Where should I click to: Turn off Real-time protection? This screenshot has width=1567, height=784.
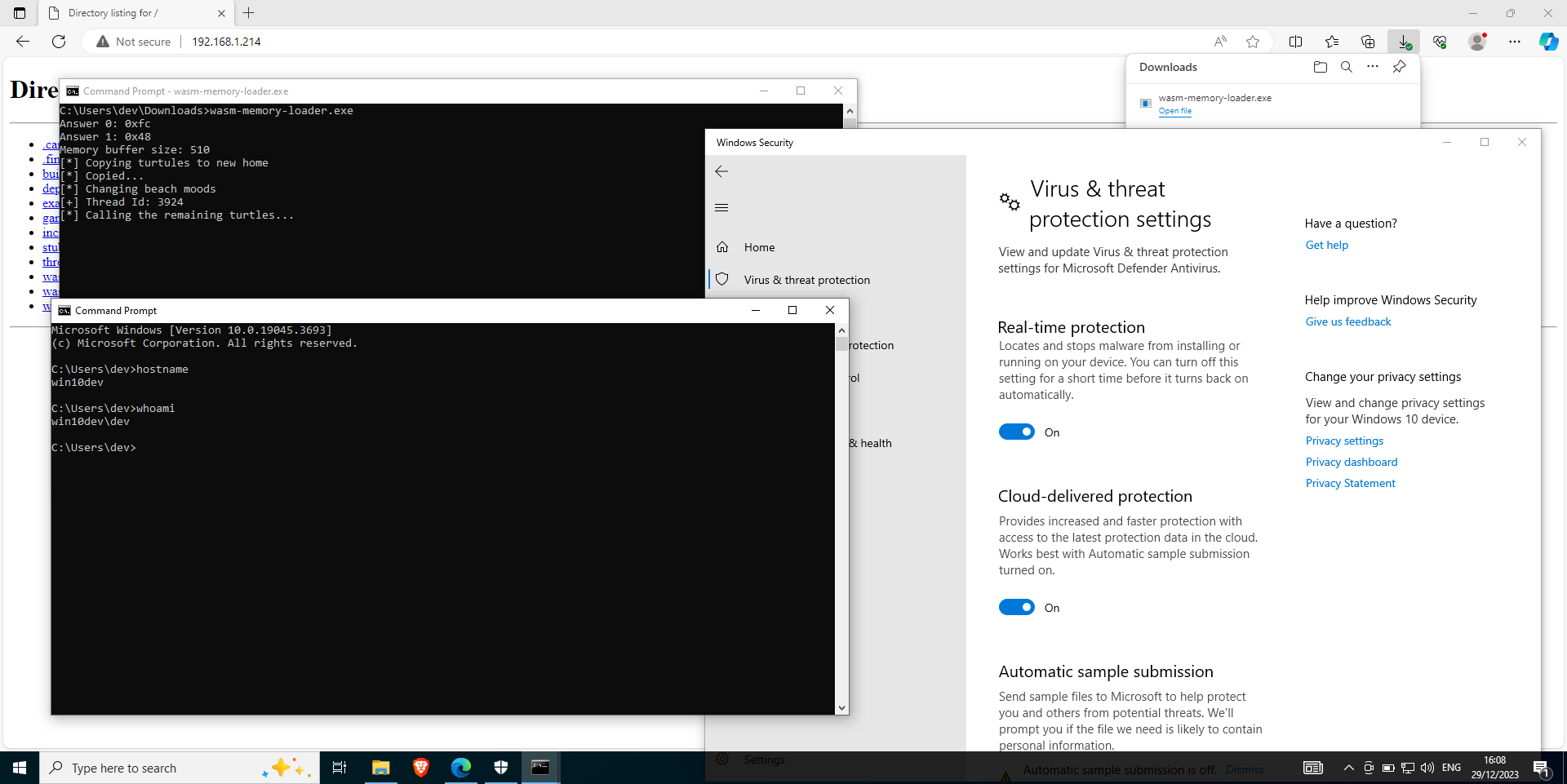pyautogui.click(x=1016, y=432)
